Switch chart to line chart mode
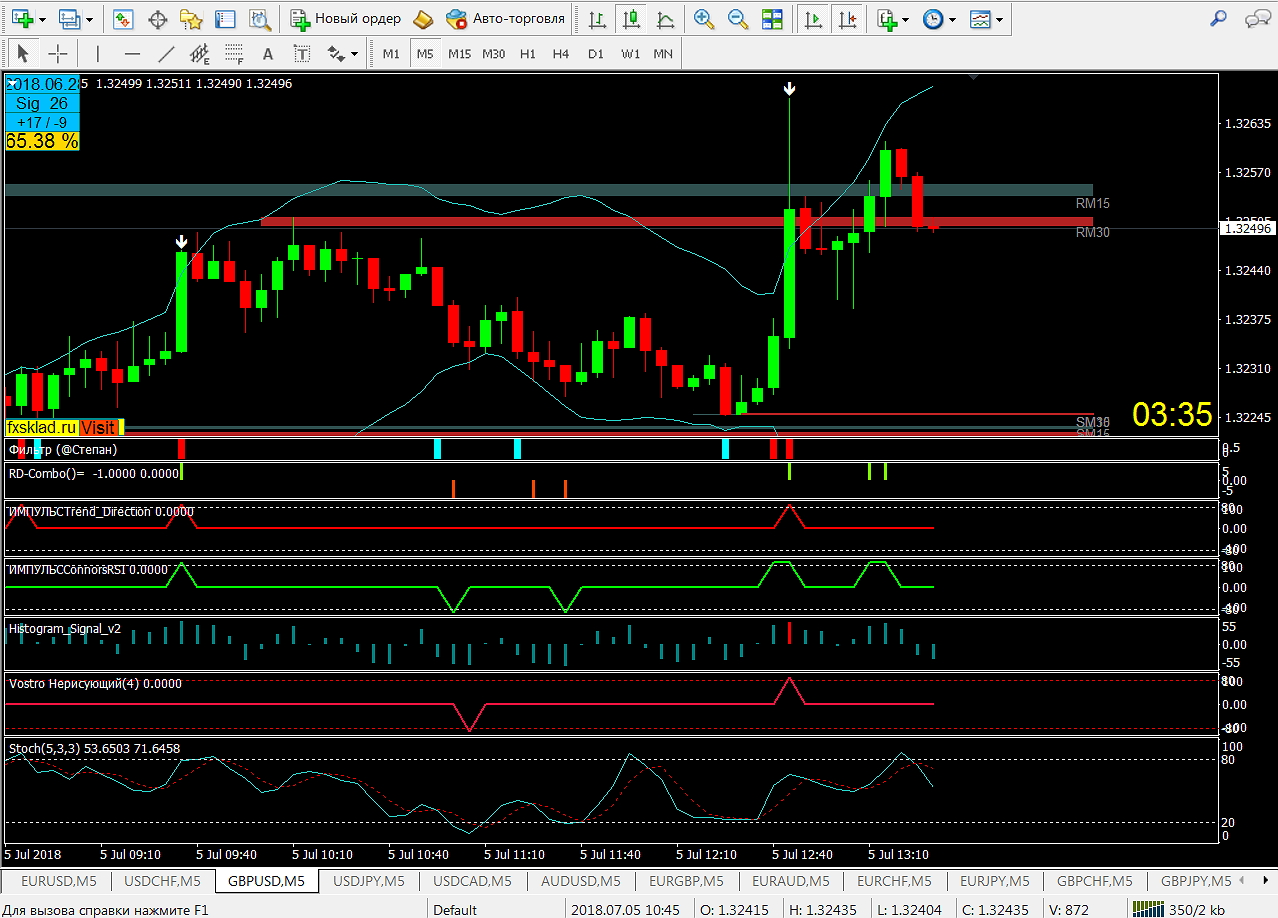1278x918 pixels. (x=665, y=18)
